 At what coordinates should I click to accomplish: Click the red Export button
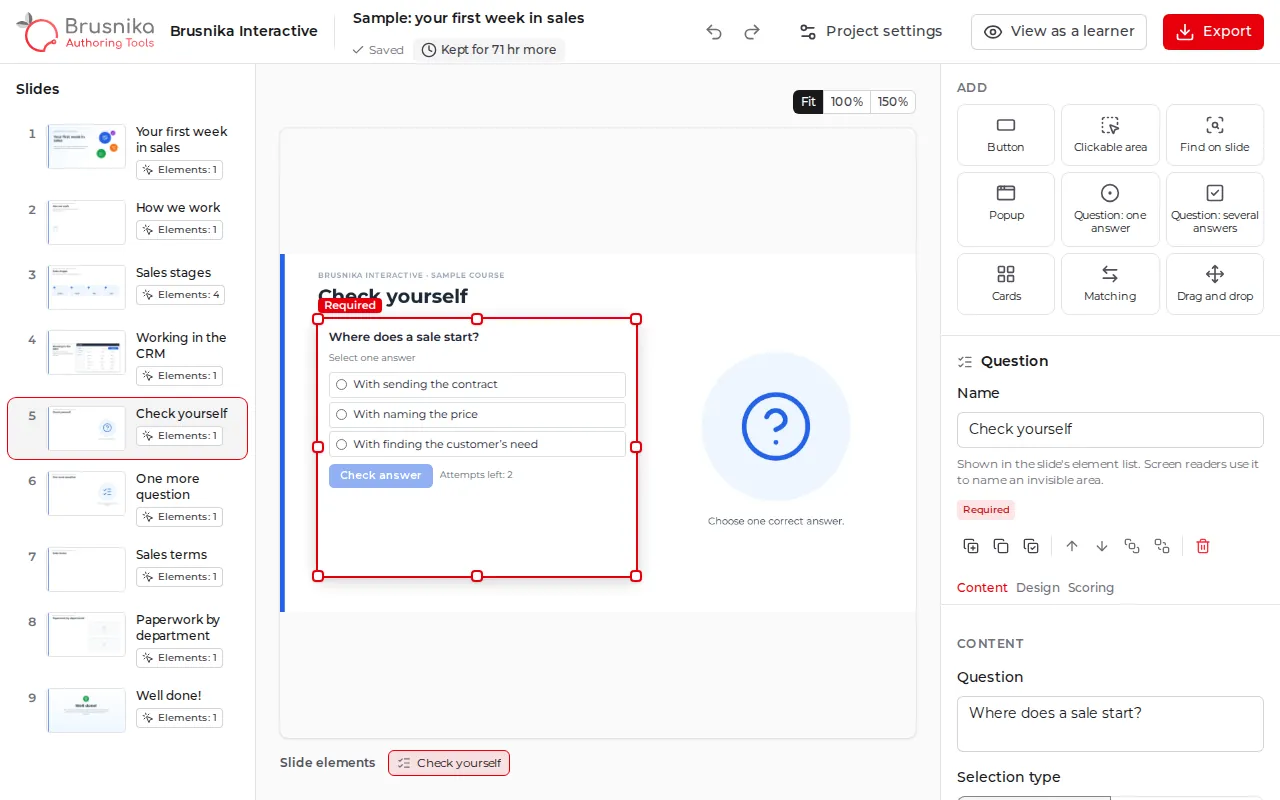(1213, 32)
